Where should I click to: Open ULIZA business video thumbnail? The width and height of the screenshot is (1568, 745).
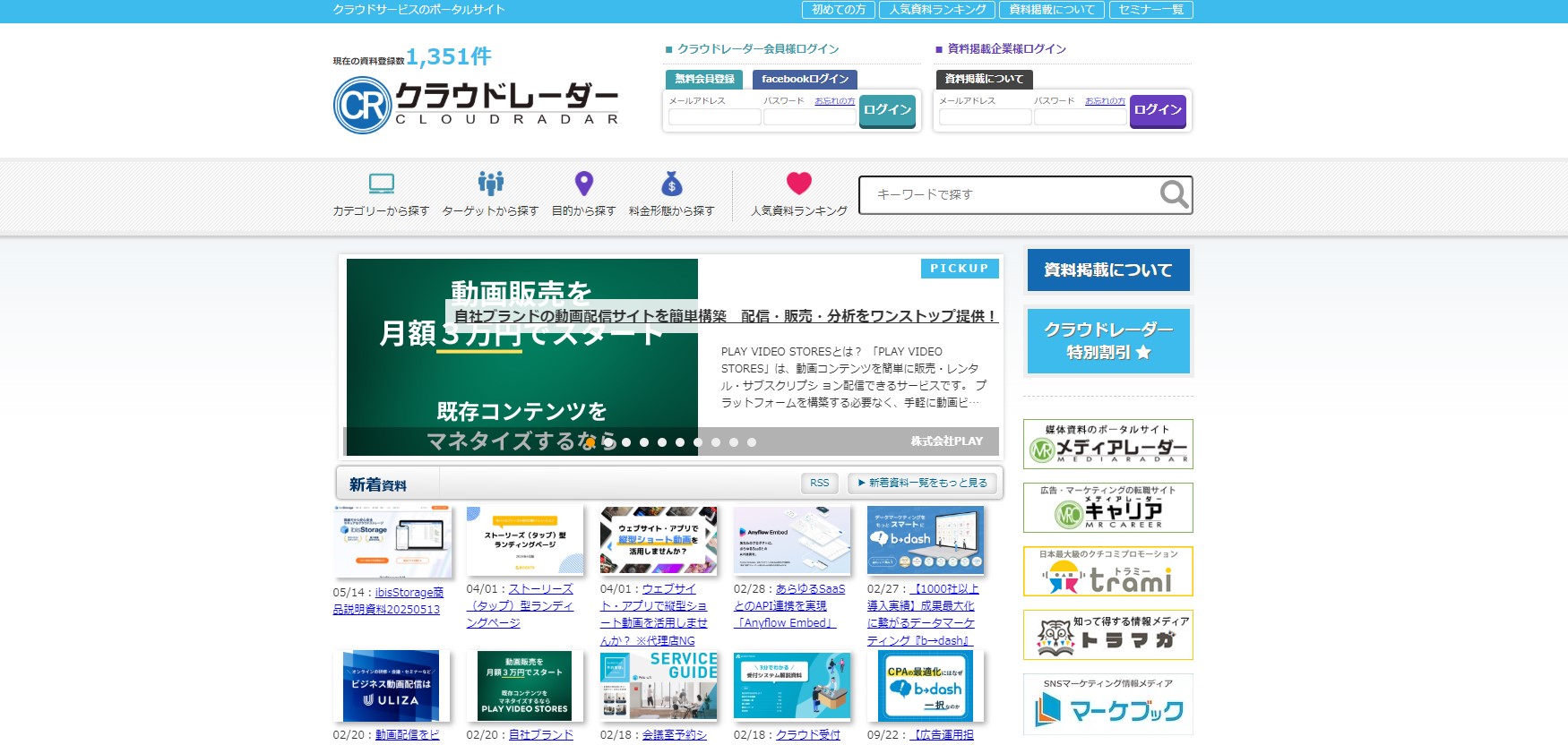pyautogui.click(x=392, y=686)
